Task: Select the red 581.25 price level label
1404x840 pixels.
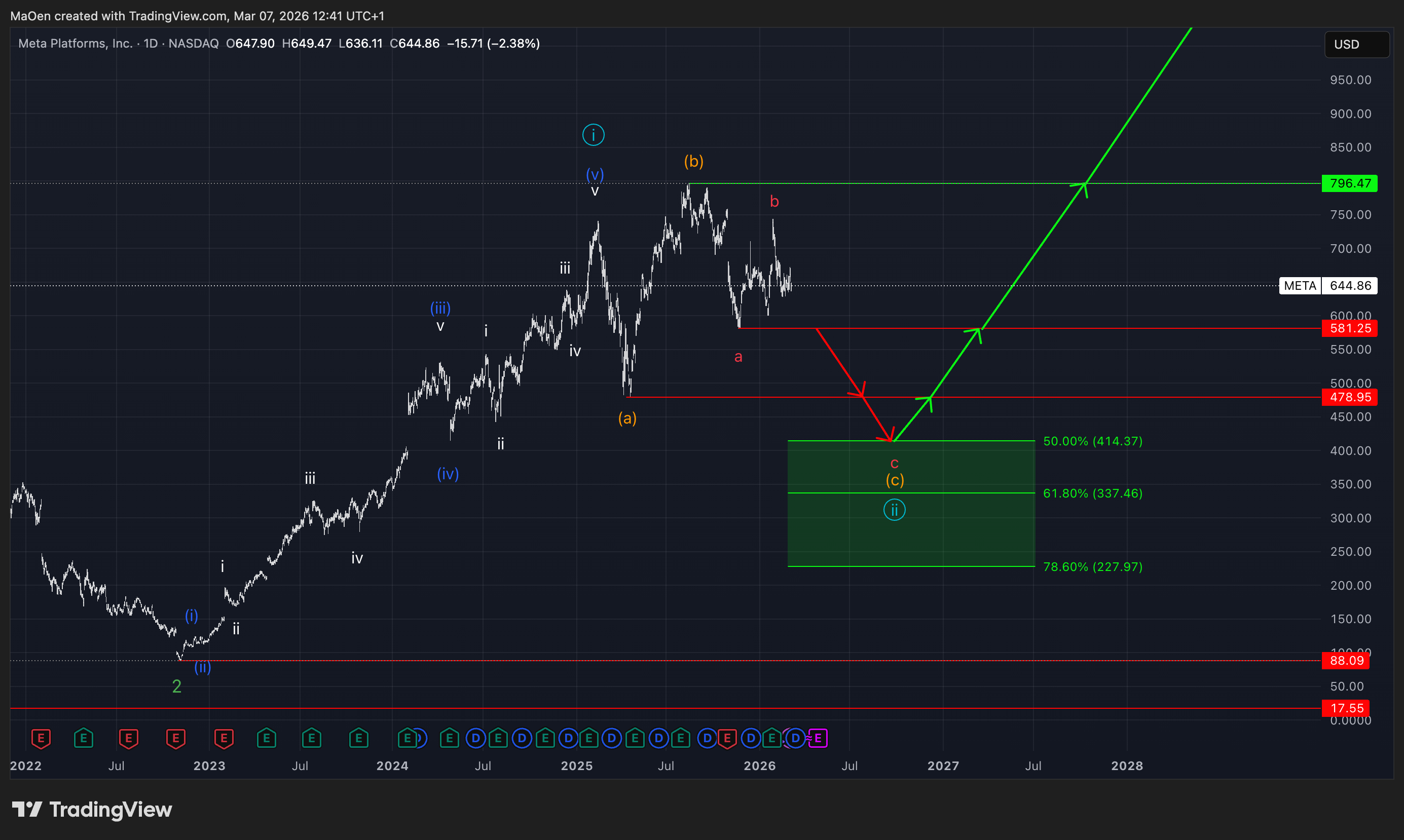Action: 1350,328
